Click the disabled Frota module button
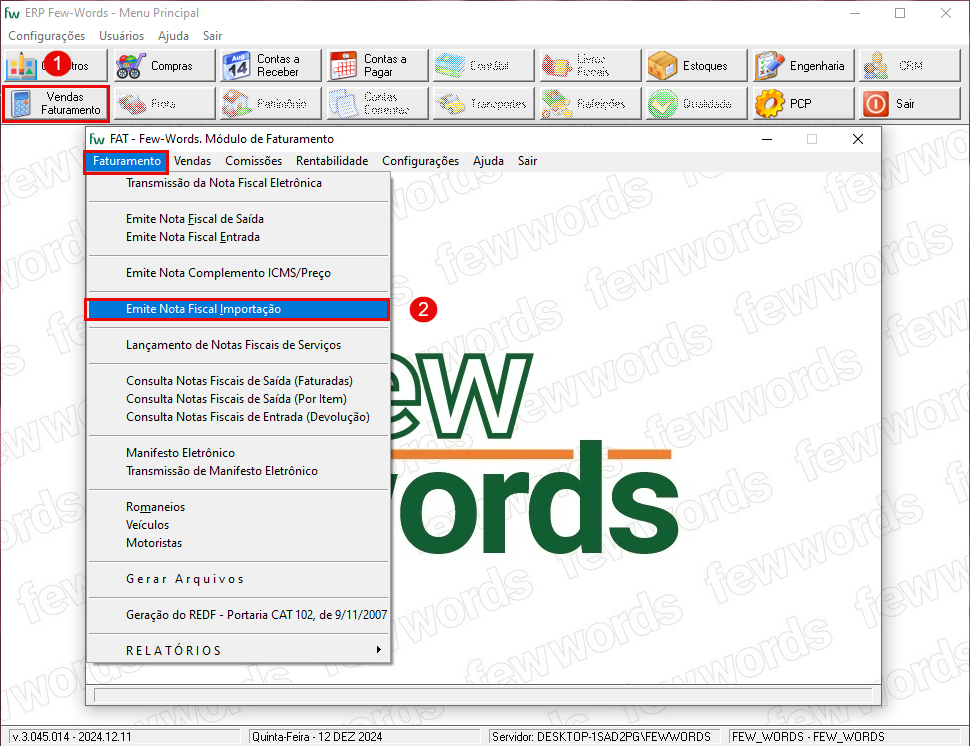The image size is (970, 746). [x=164, y=103]
